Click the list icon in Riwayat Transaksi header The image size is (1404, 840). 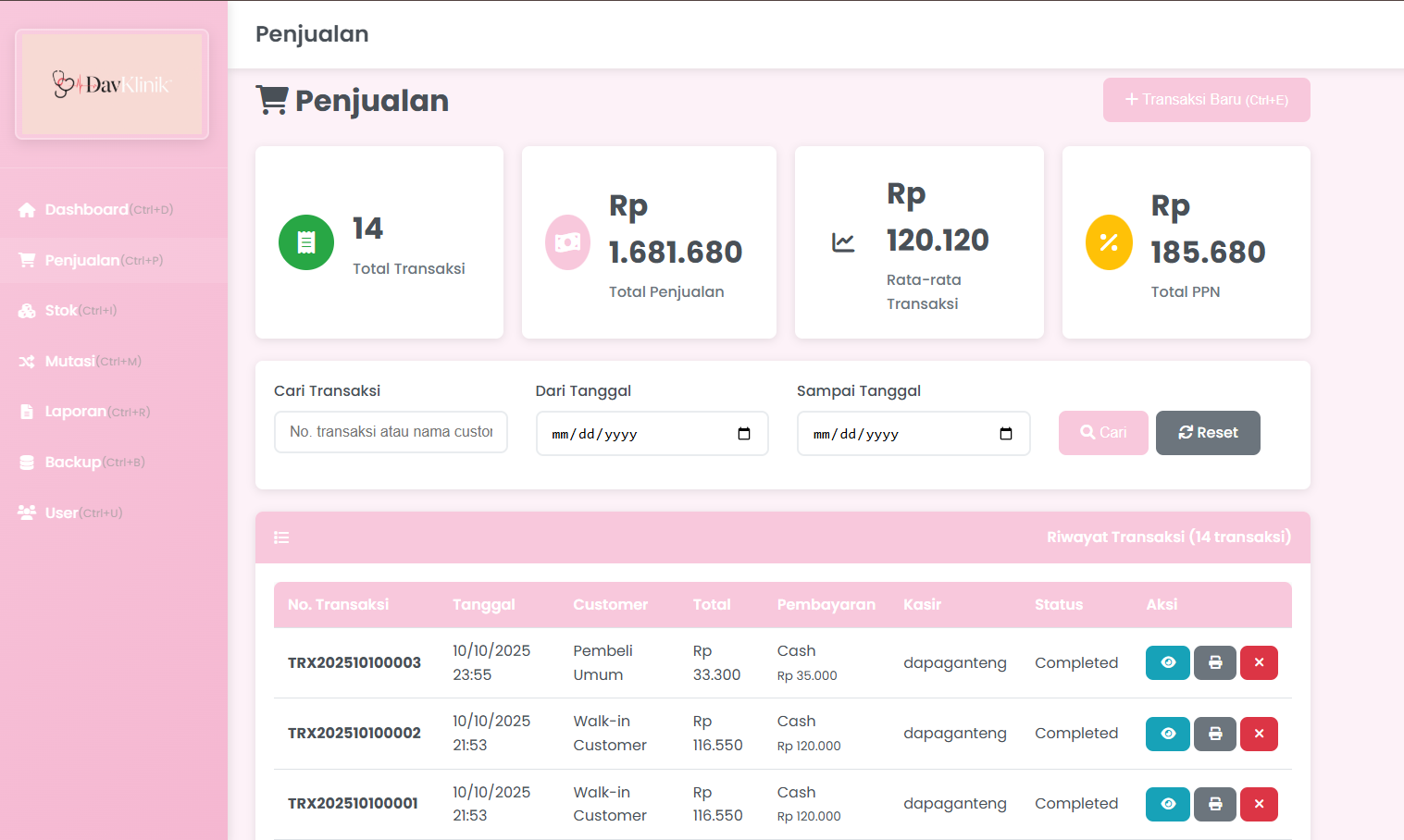point(281,537)
